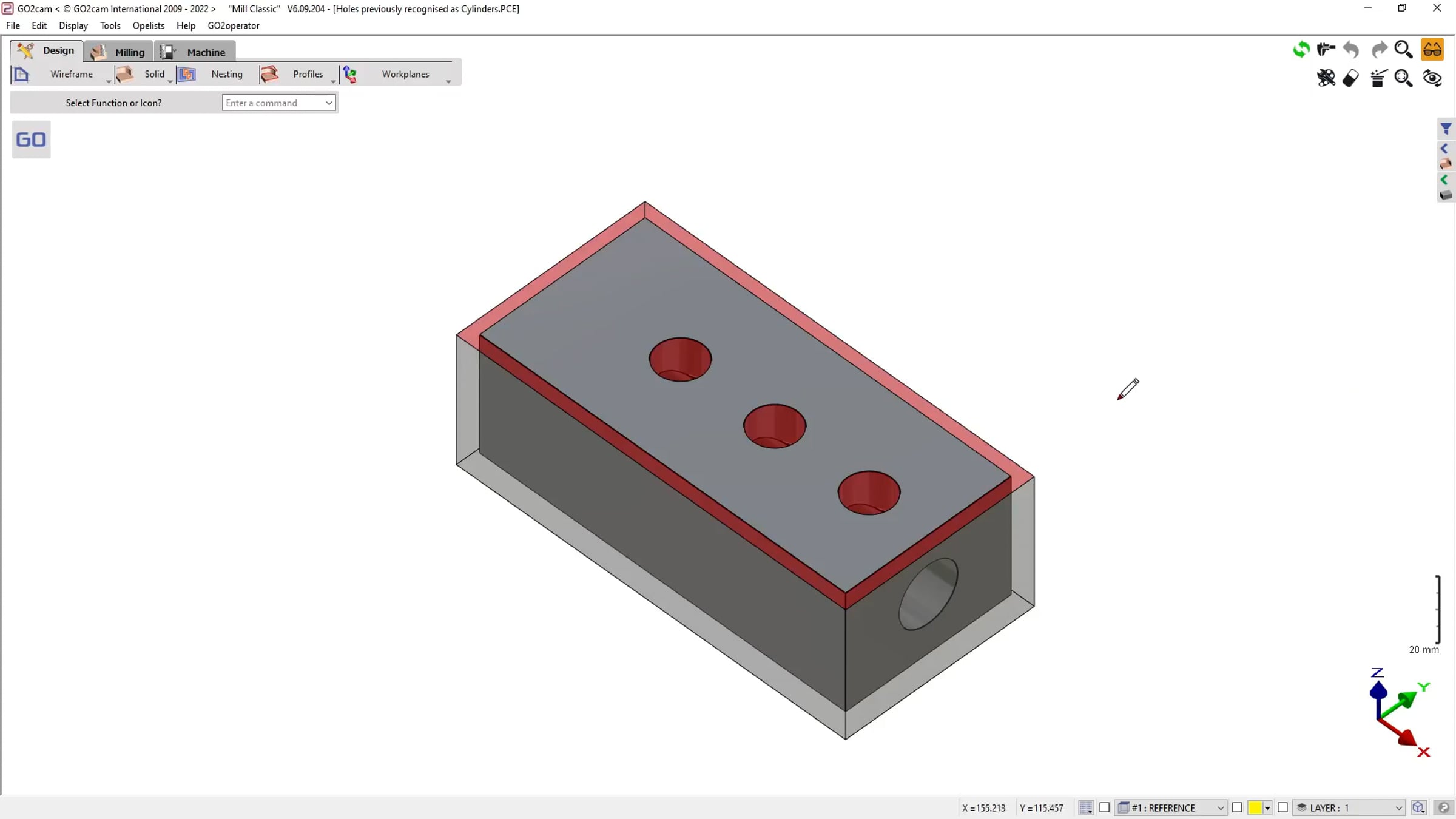1456x819 pixels.
Task: Open the Workplanes menu label
Action: (x=405, y=74)
